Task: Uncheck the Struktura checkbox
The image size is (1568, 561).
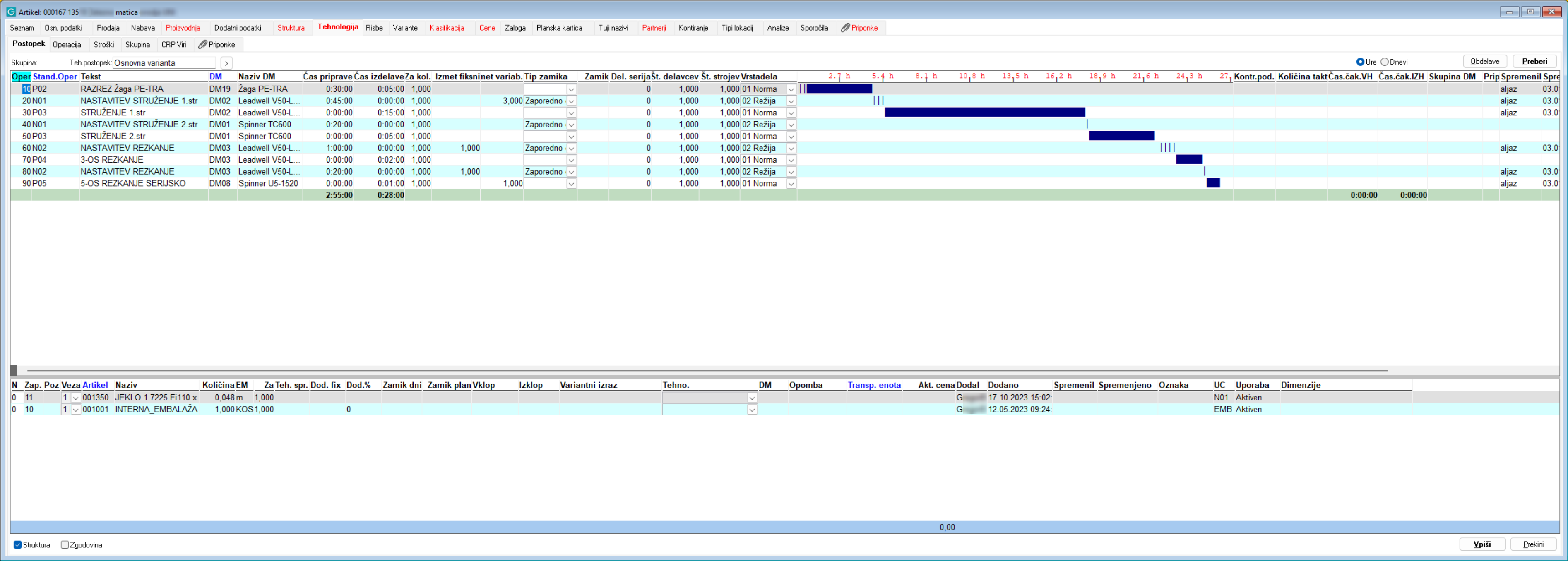Action: click(x=18, y=544)
